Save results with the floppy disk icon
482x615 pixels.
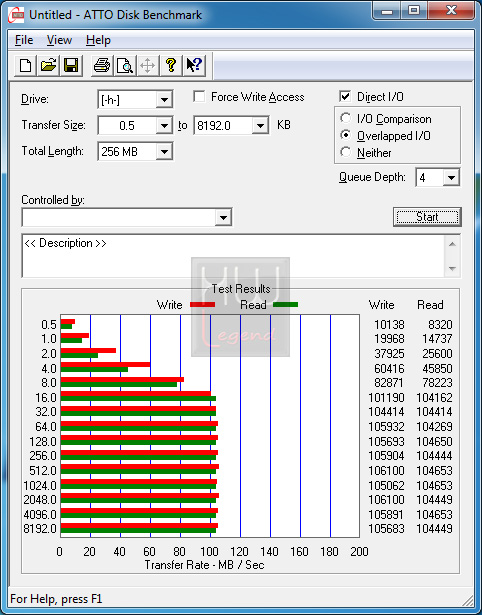[x=71, y=65]
